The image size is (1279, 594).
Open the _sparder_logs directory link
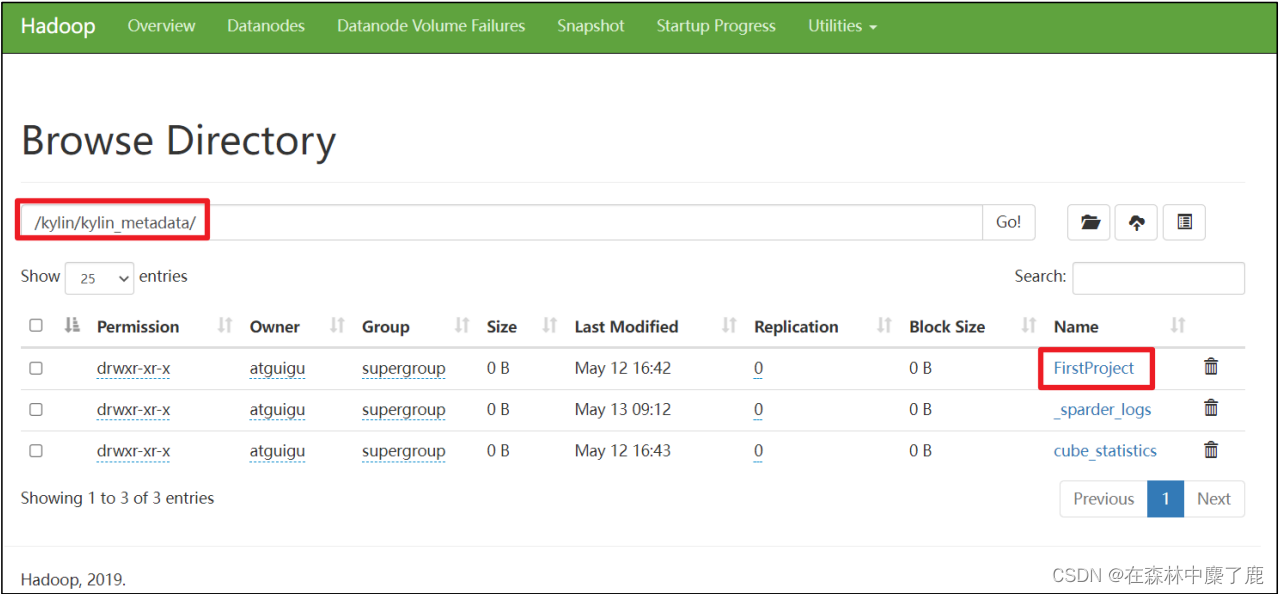(1103, 409)
